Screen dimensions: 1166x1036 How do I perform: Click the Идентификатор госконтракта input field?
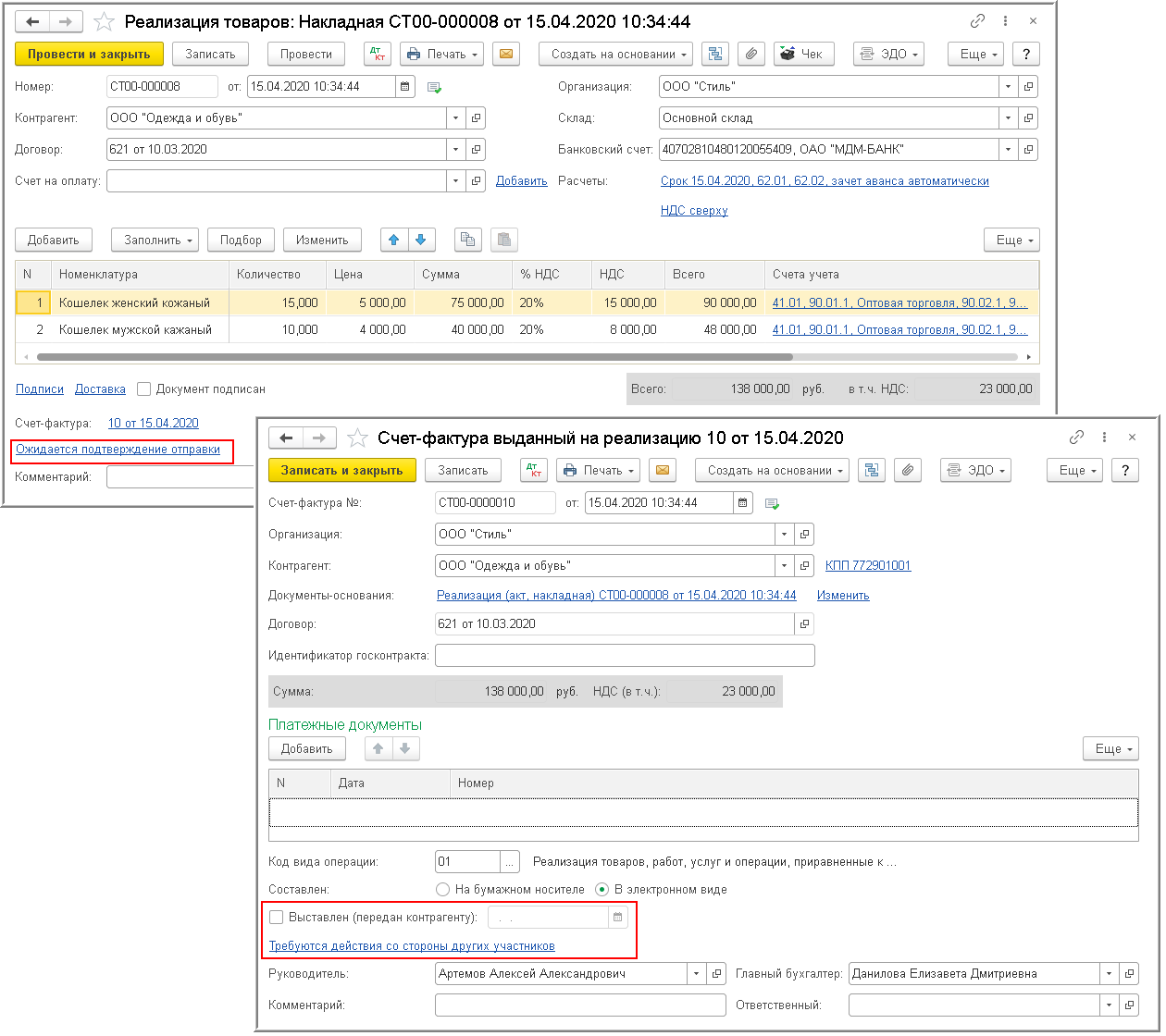[x=625, y=656]
